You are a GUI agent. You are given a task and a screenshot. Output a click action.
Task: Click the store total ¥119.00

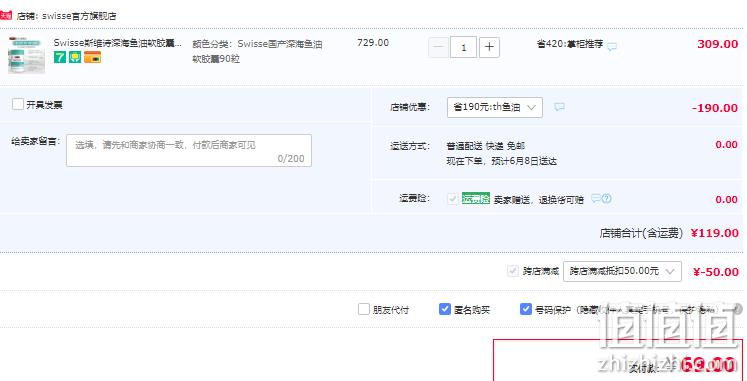715,233
